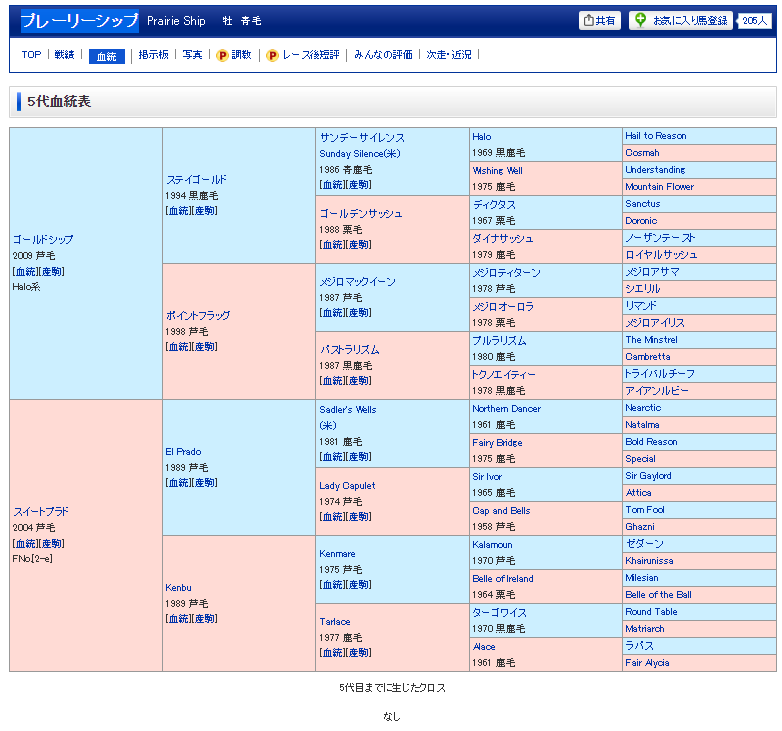
Task: Click 産駒 link under Kenbu
Action: [x=203, y=619]
